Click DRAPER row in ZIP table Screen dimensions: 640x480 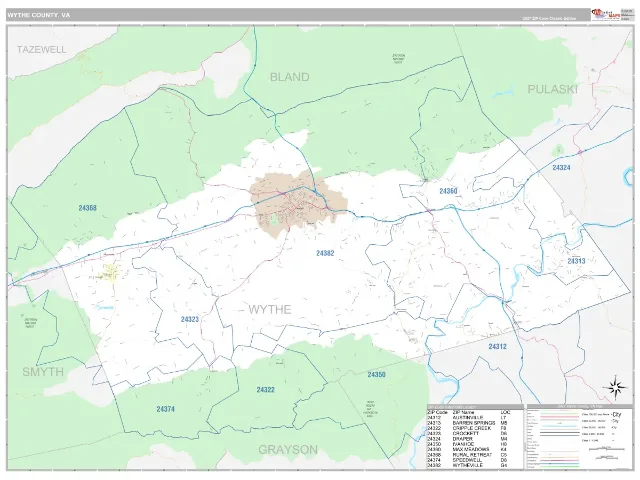click(x=468, y=439)
